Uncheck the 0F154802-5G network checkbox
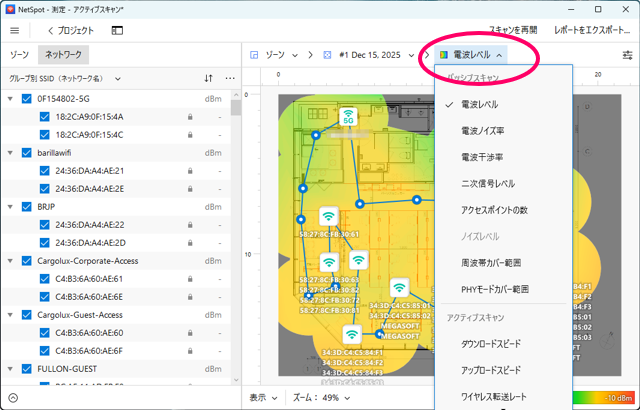The width and height of the screenshot is (640, 410). coord(26,99)
